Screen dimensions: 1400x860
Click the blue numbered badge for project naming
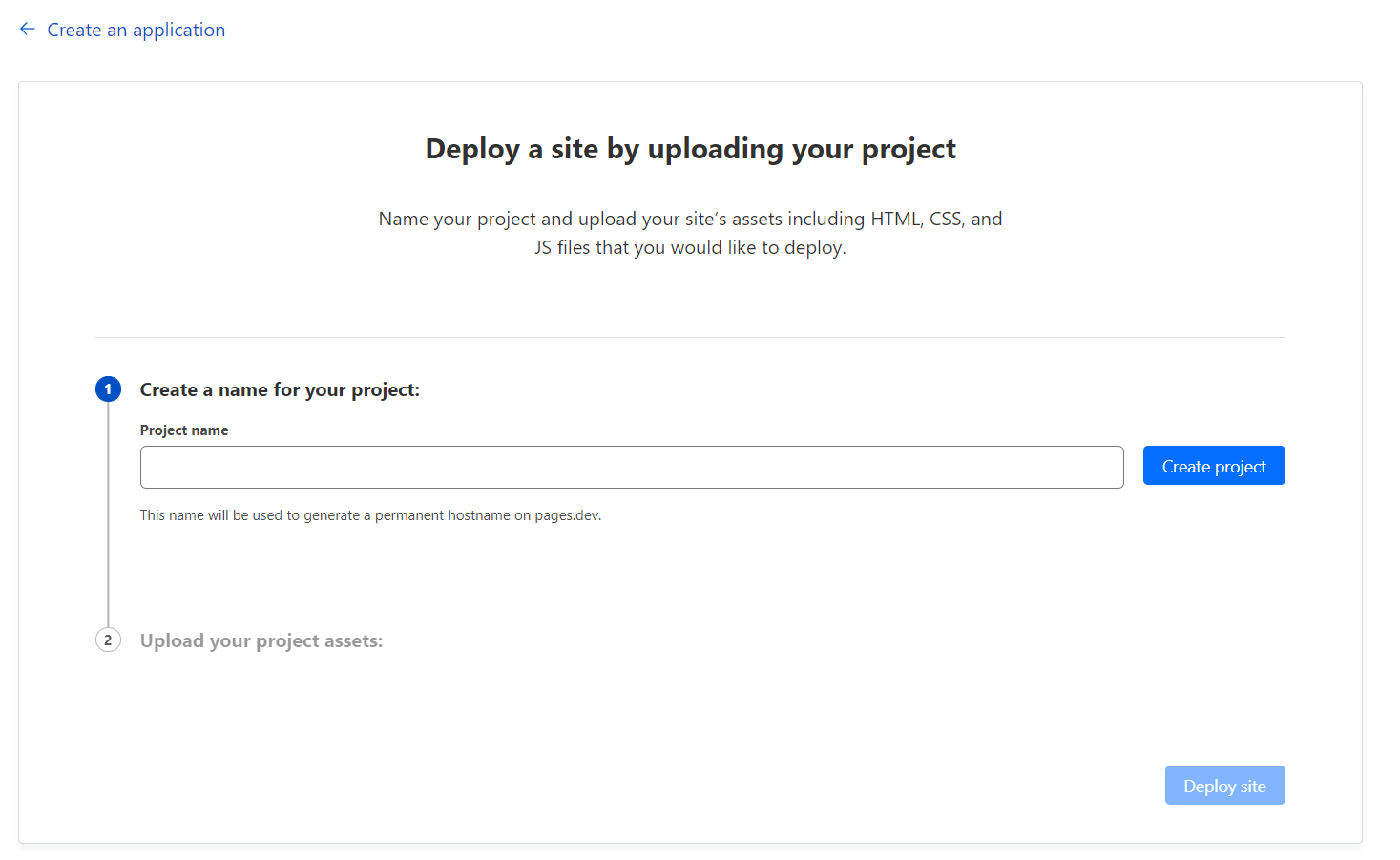pyautogui.click(x=108, y=388)
